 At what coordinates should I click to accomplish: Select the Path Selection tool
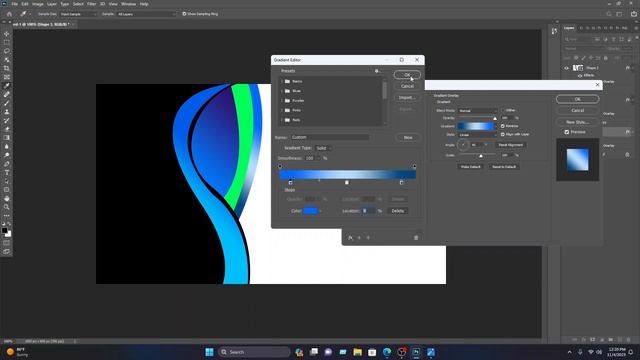[x=7, y=181]
